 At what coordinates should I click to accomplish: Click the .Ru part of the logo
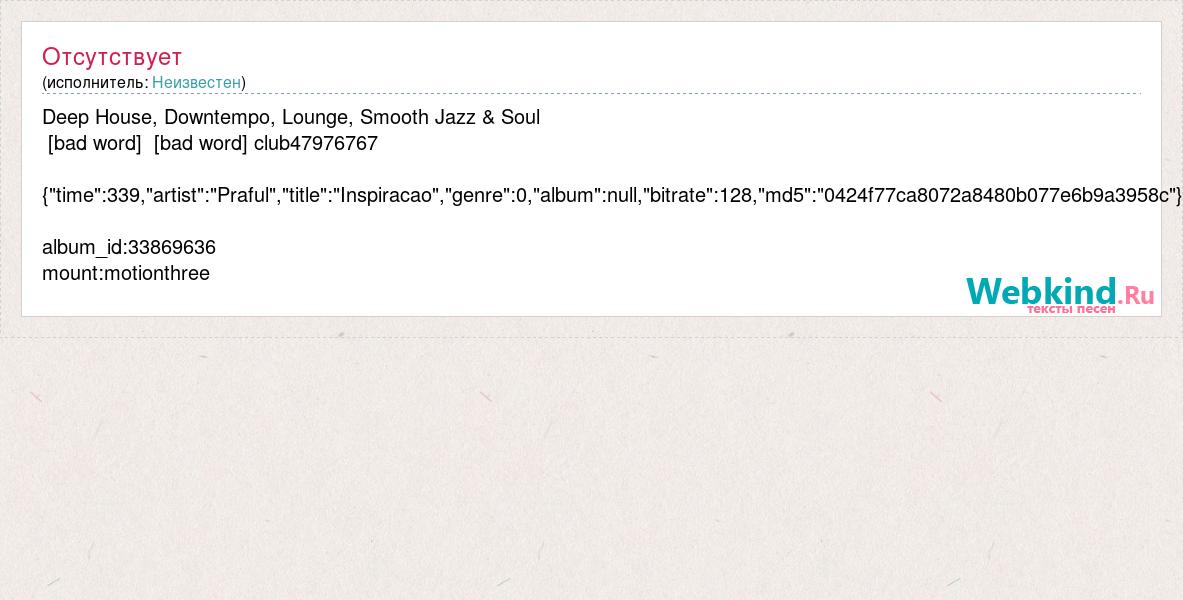click(1136, 294)
